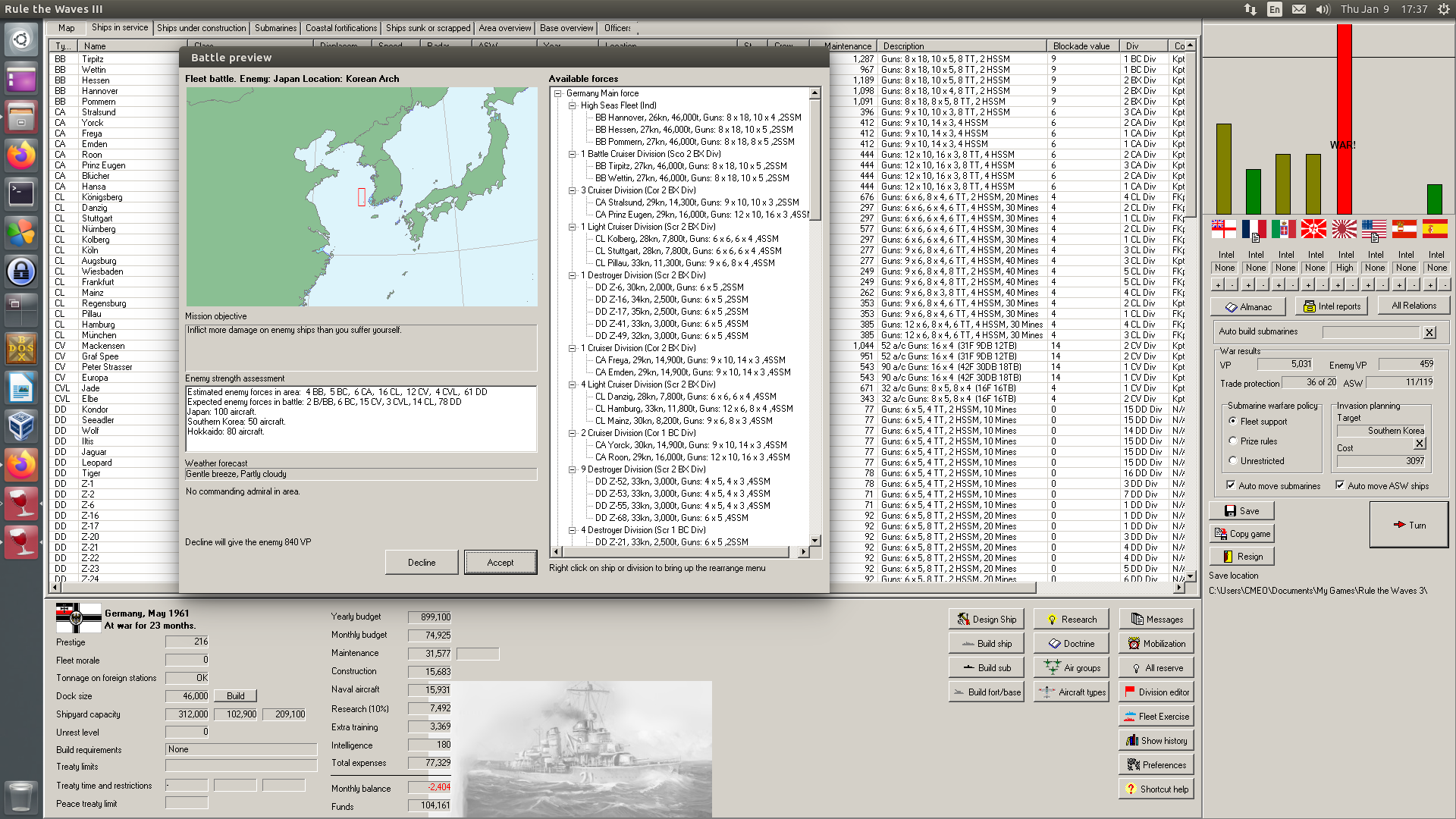Screen dimensions: 1456x819
Task: Open the Shortcut help
Action: point(1156,789)
